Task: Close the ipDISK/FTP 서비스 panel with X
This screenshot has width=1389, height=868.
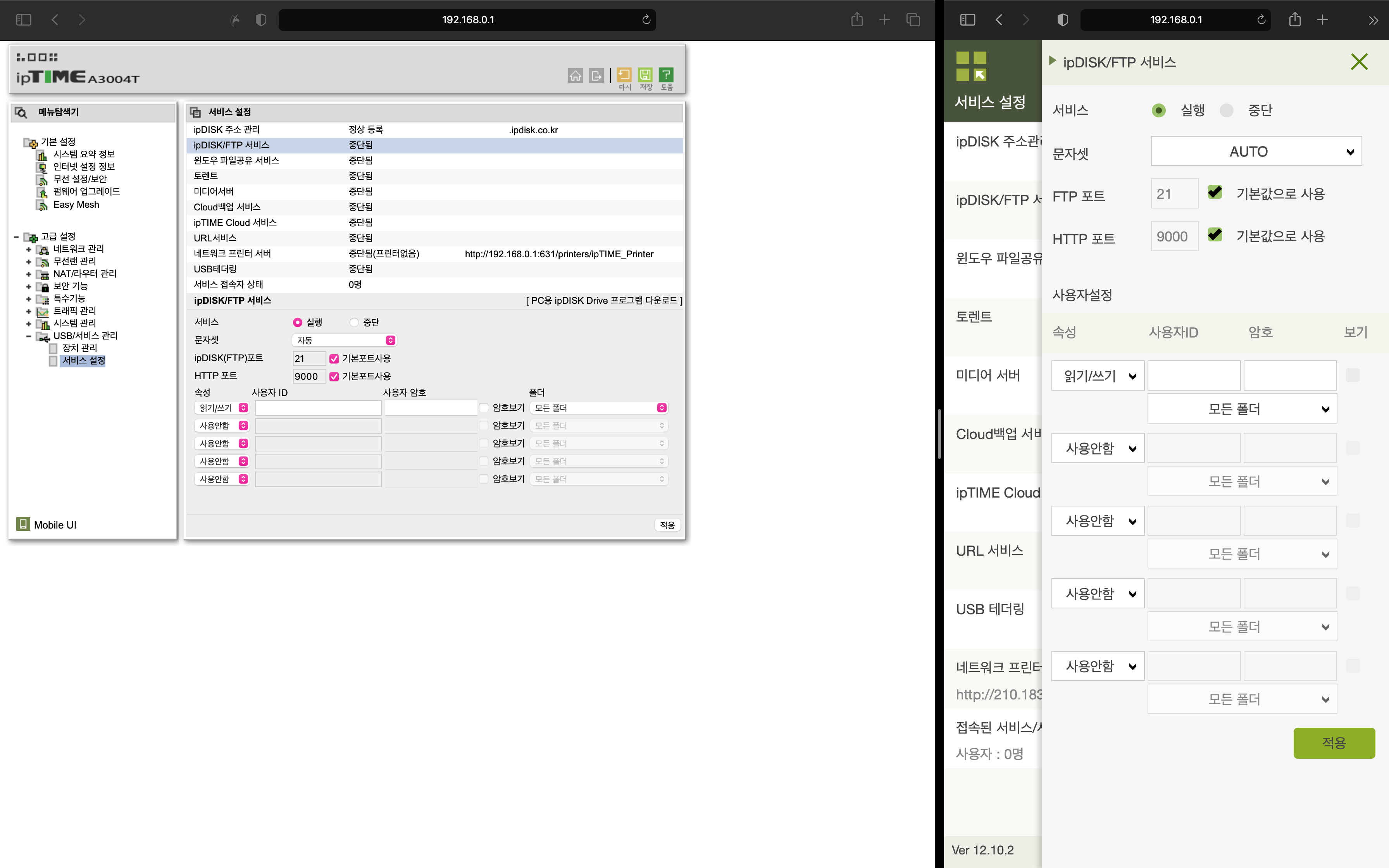Action: coord(1359,62)
